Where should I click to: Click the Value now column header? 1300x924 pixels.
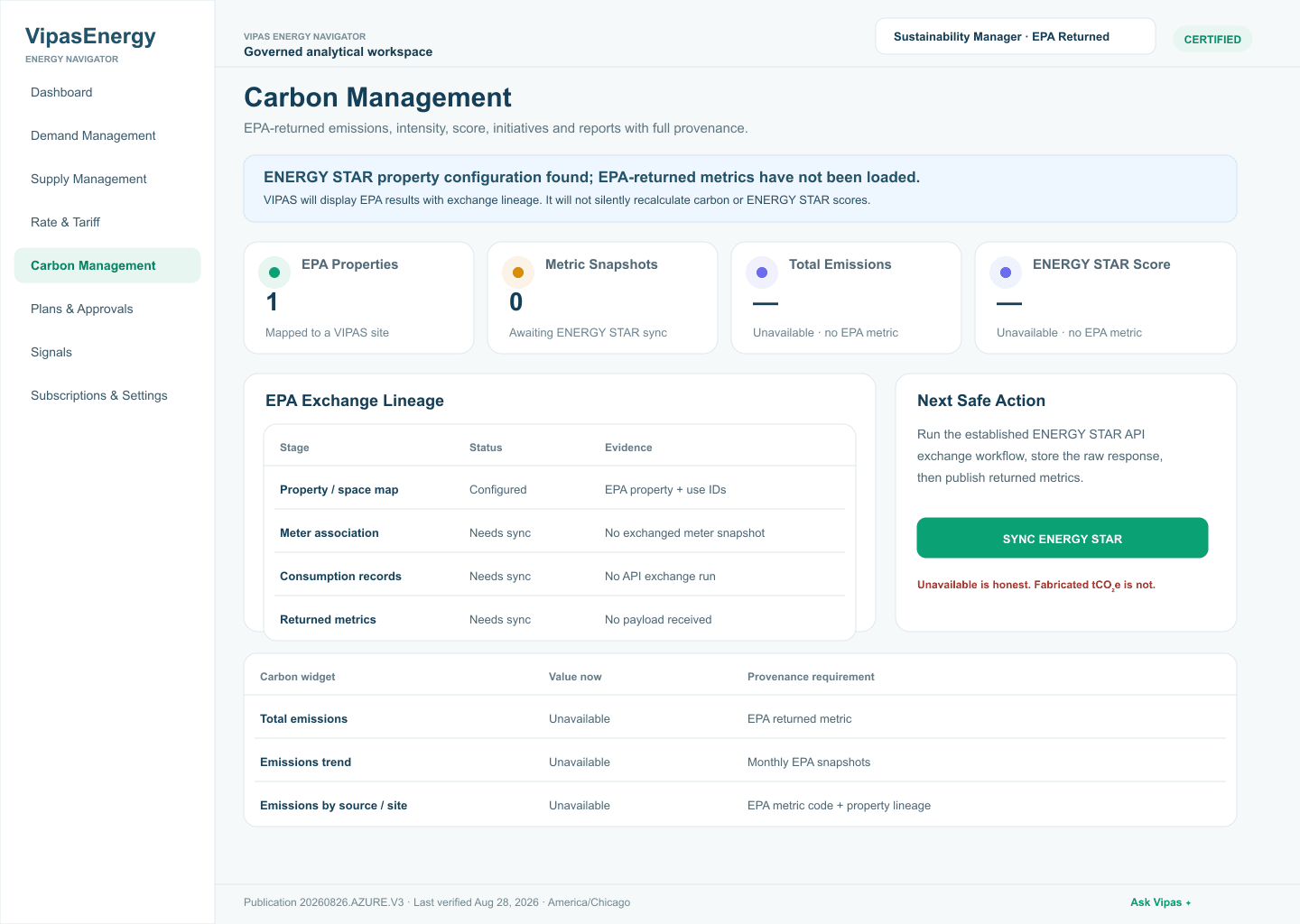[x=575, y=677]
